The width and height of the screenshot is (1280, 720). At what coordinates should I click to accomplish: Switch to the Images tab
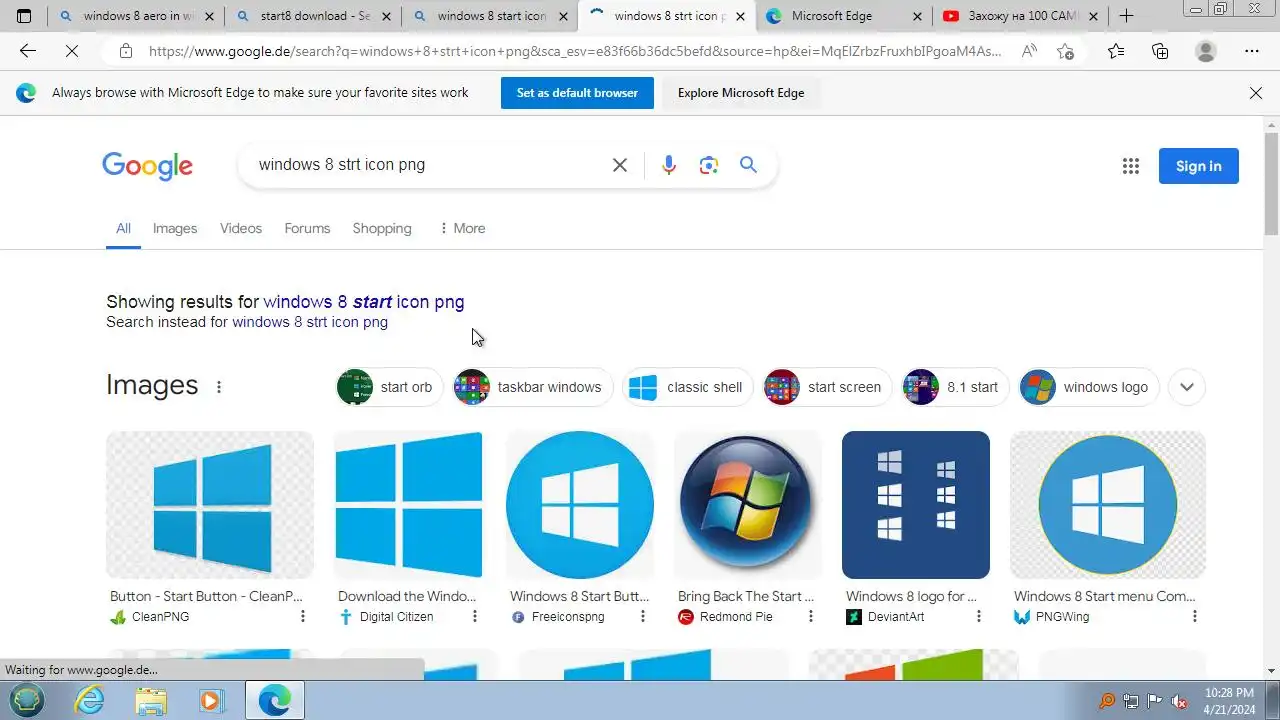175,228
